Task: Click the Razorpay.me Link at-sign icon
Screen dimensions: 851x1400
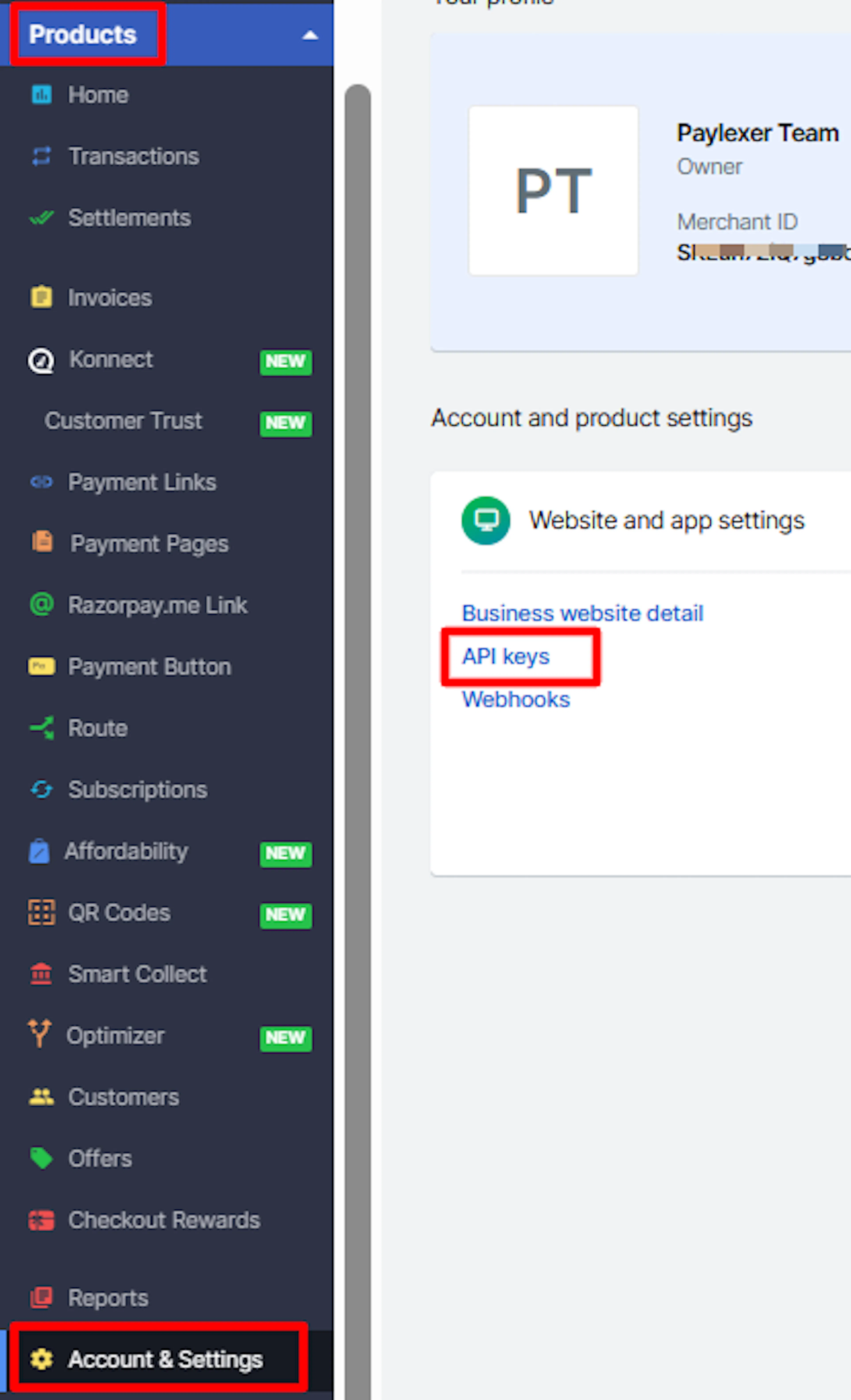Action: 41,604
